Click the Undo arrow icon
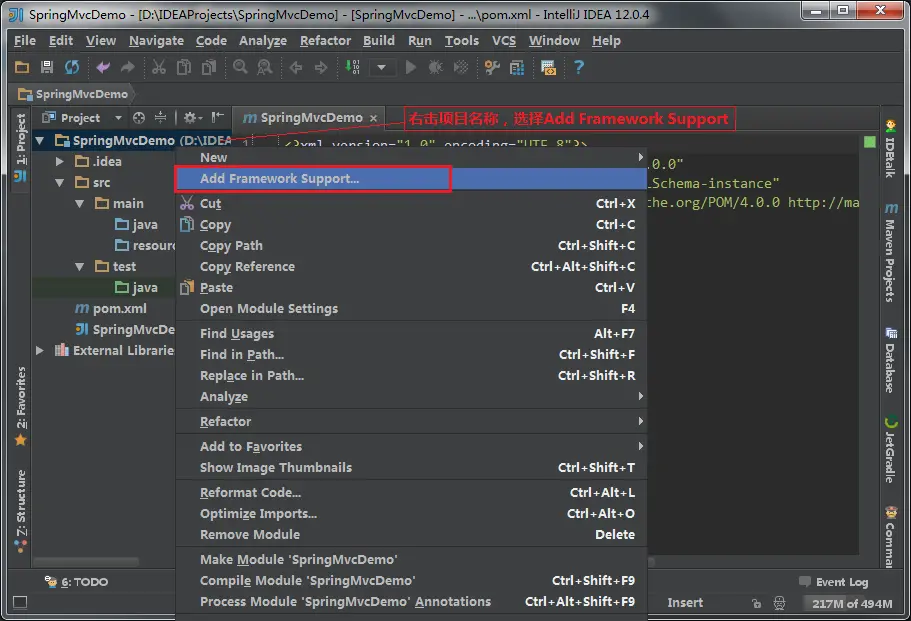 click(103, 67)
